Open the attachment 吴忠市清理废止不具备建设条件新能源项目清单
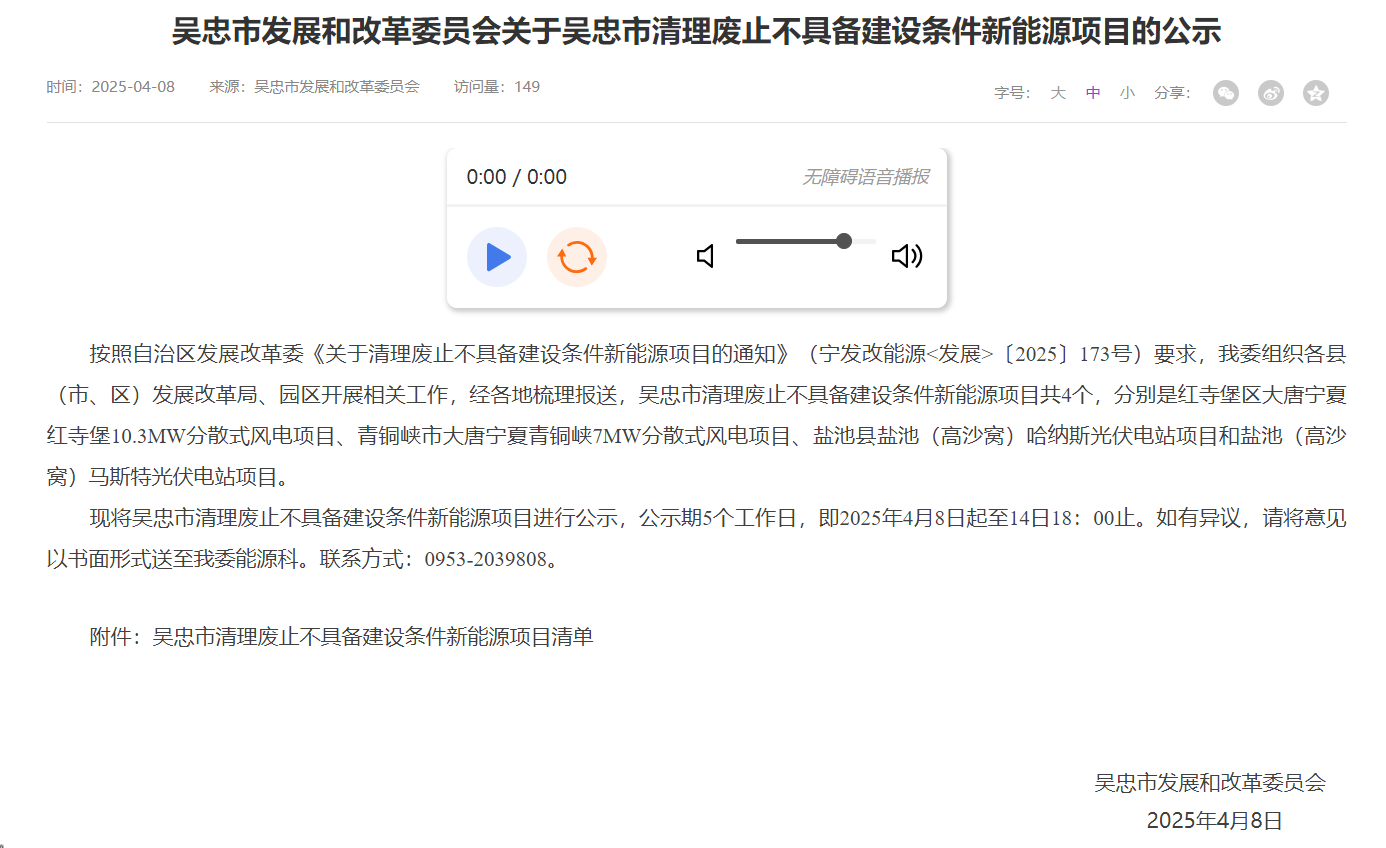Screen dimensions: 1386x848 click(372, 637)
